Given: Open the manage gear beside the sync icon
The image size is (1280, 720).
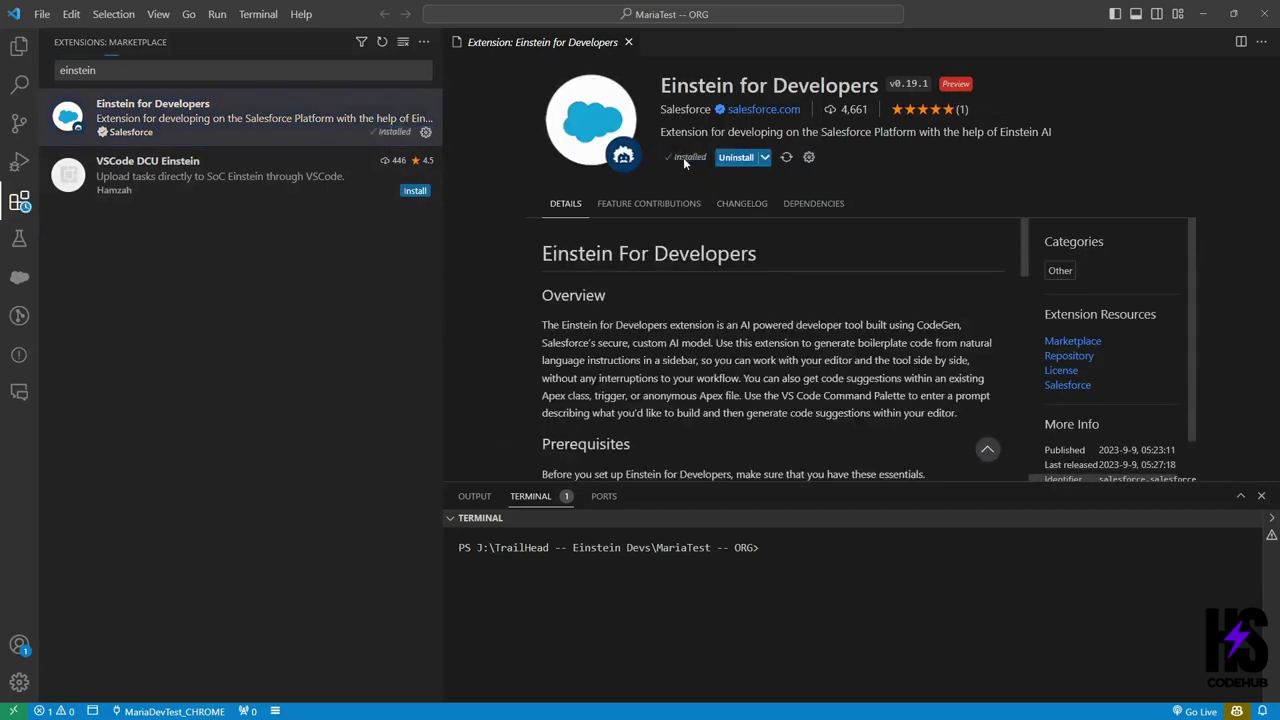Looking at the screenshot, I should pos(809,157).
